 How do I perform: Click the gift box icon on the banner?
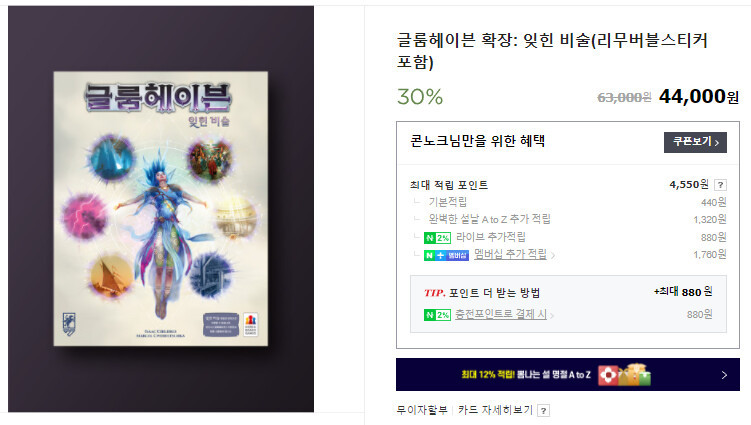point(625,375)
